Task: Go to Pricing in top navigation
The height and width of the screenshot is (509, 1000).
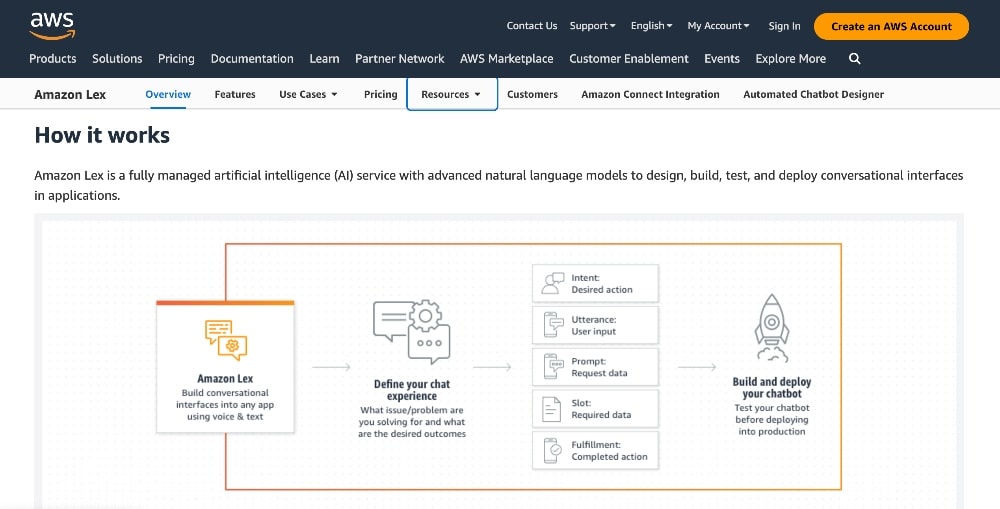Action: pos(176,59)
